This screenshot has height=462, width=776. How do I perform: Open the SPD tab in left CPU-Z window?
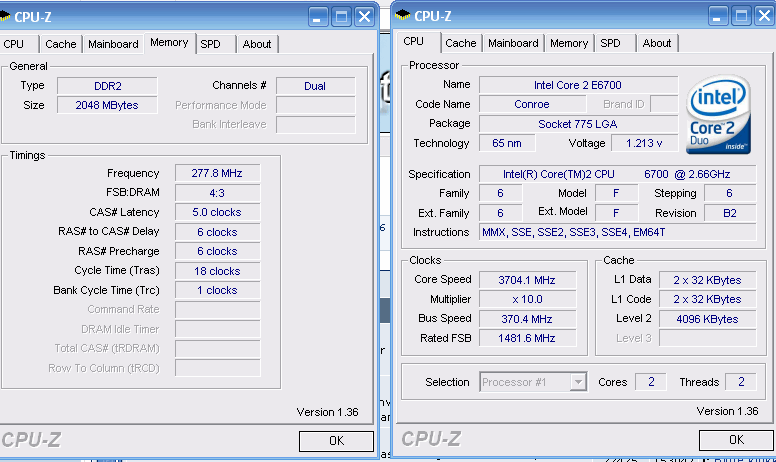216,44
